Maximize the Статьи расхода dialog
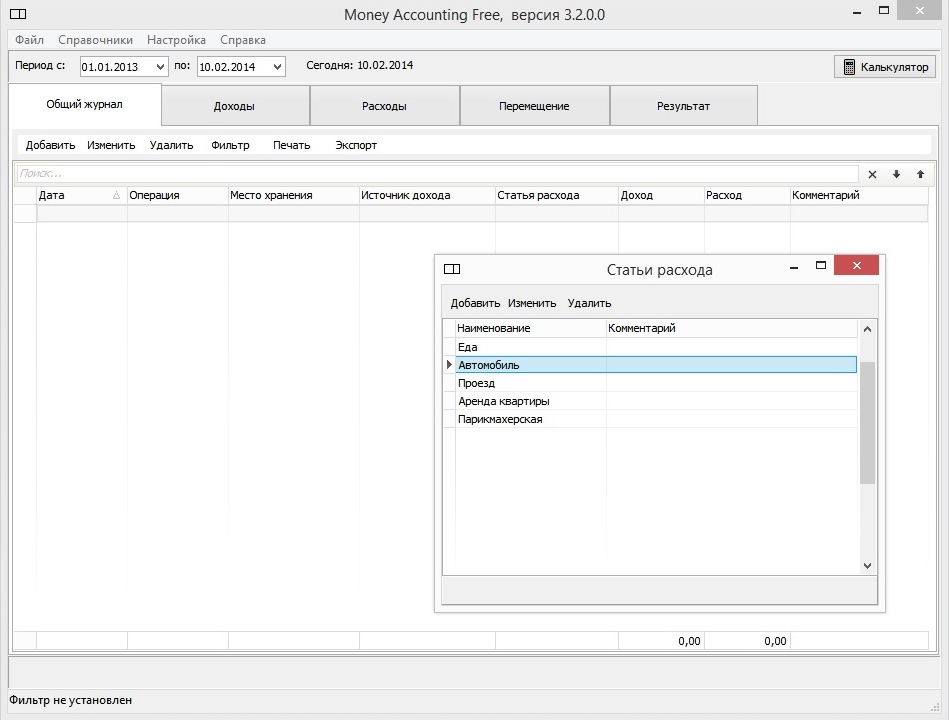Screen dimensions: 949x720 click(821, 266)
